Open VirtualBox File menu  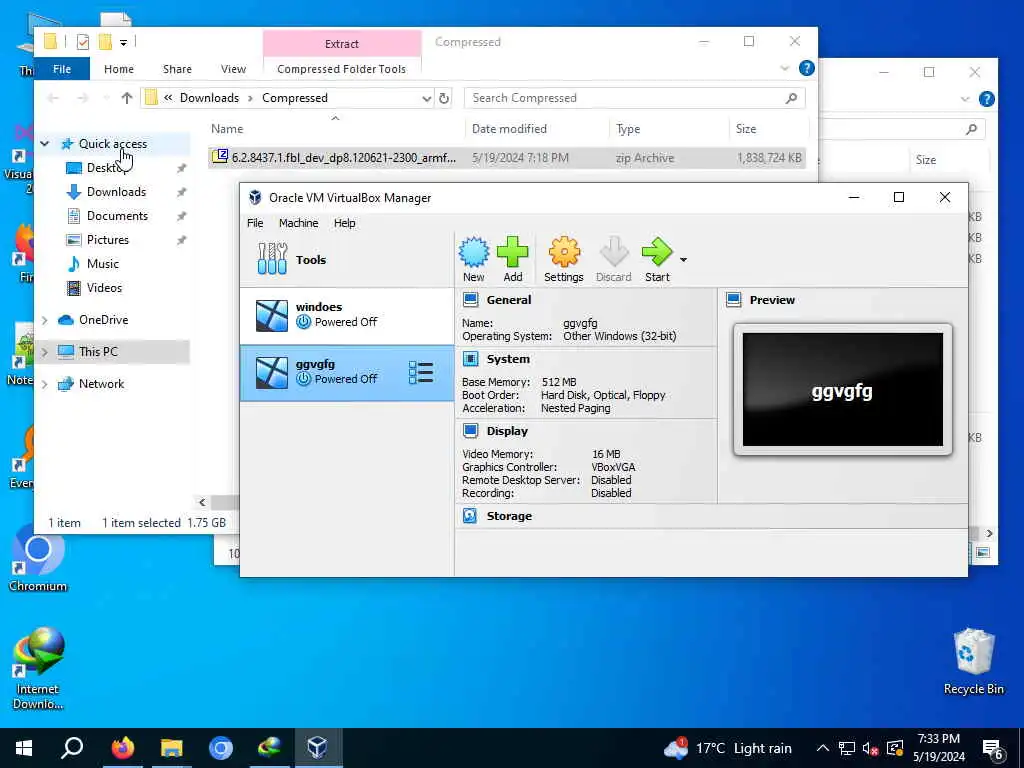[x=255, y=223]
